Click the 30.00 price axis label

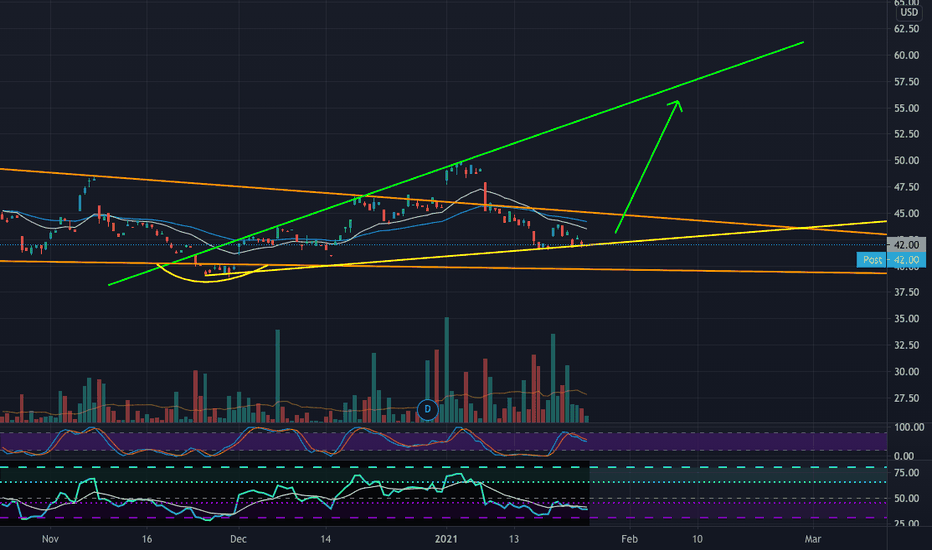906,372
